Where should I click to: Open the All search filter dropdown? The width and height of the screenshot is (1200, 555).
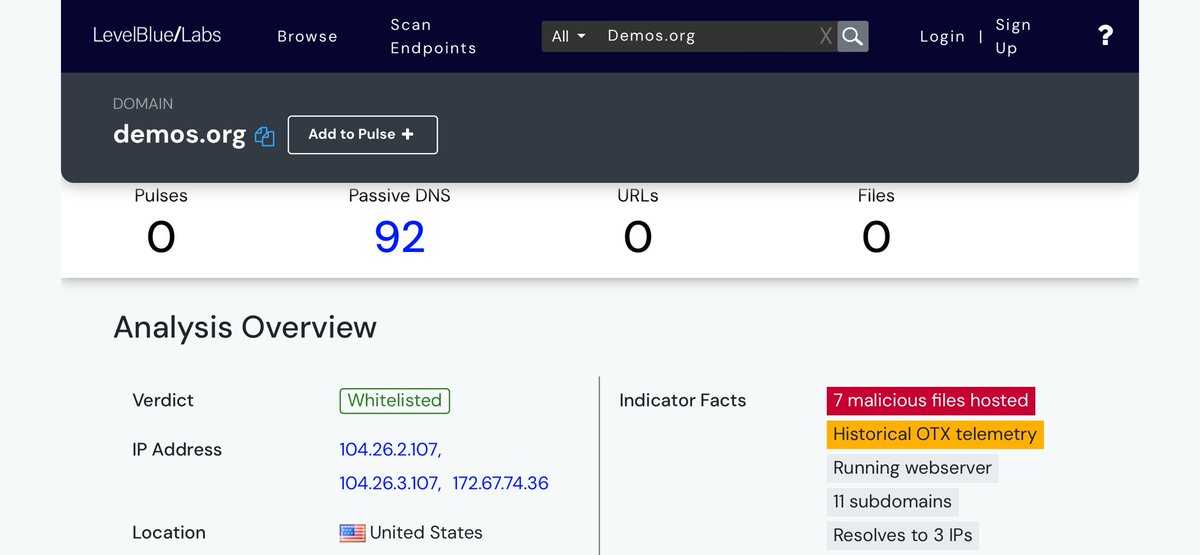pyautogui.click(x=568, y=36)
